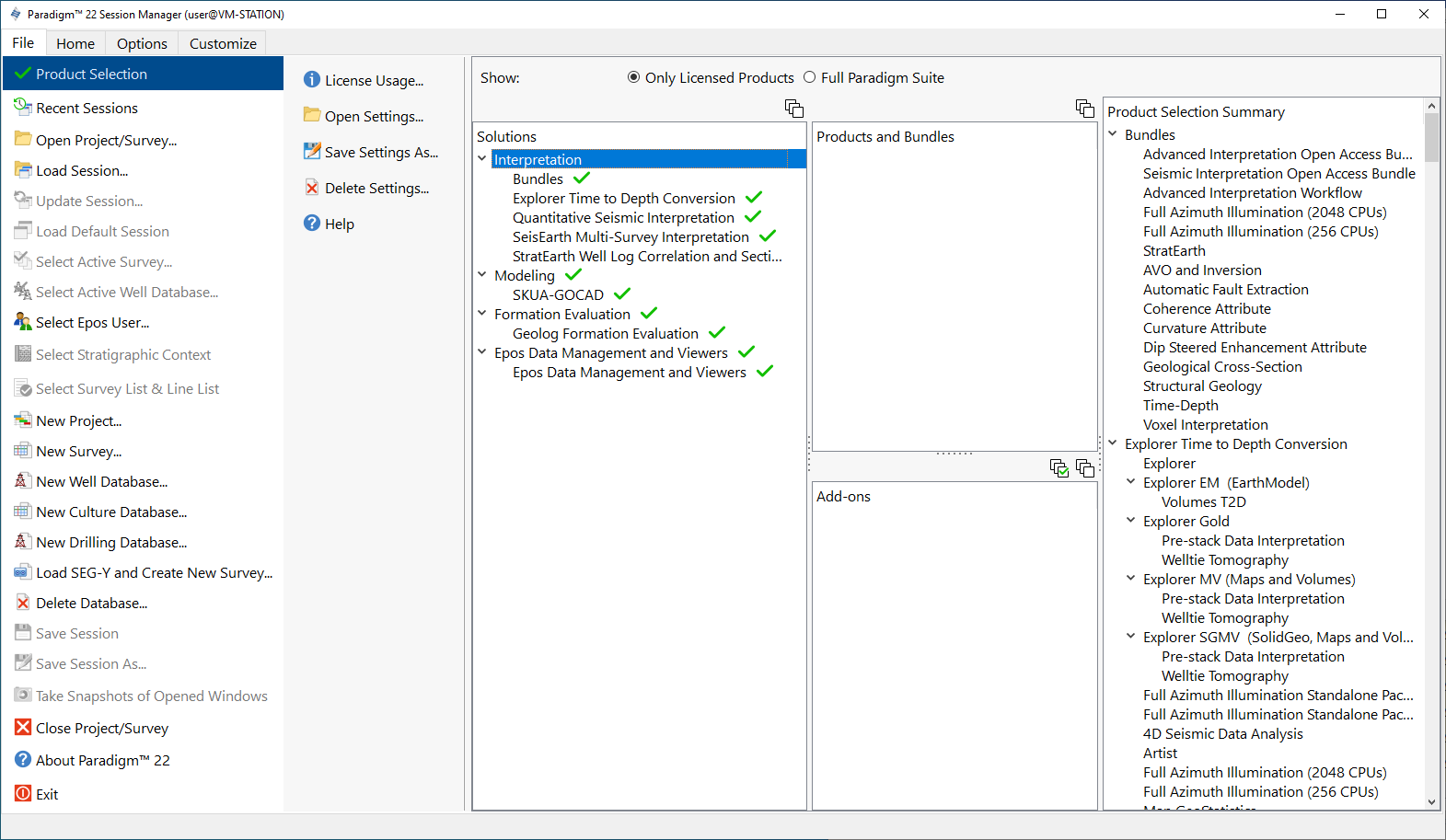
Task: Select Interpretation row in Solutions tree
Action: [x=649, y=159]
